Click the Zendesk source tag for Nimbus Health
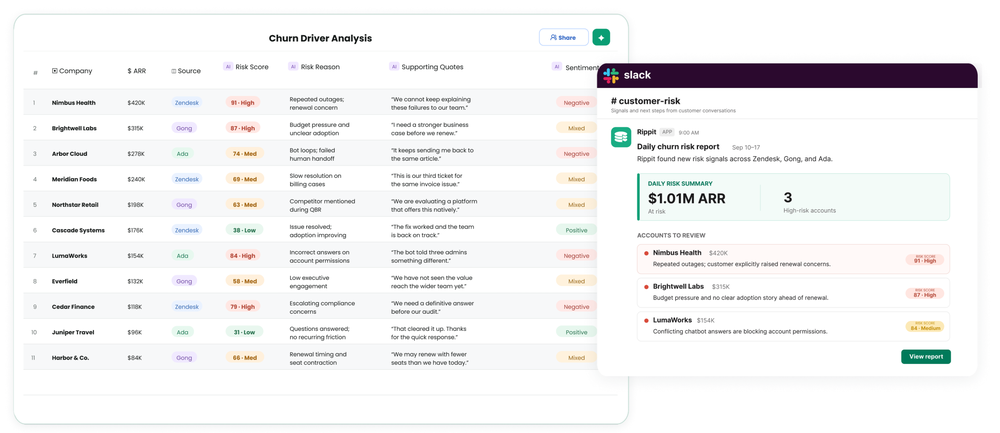This screenshot has width=1000, height=433. (186, 102)
